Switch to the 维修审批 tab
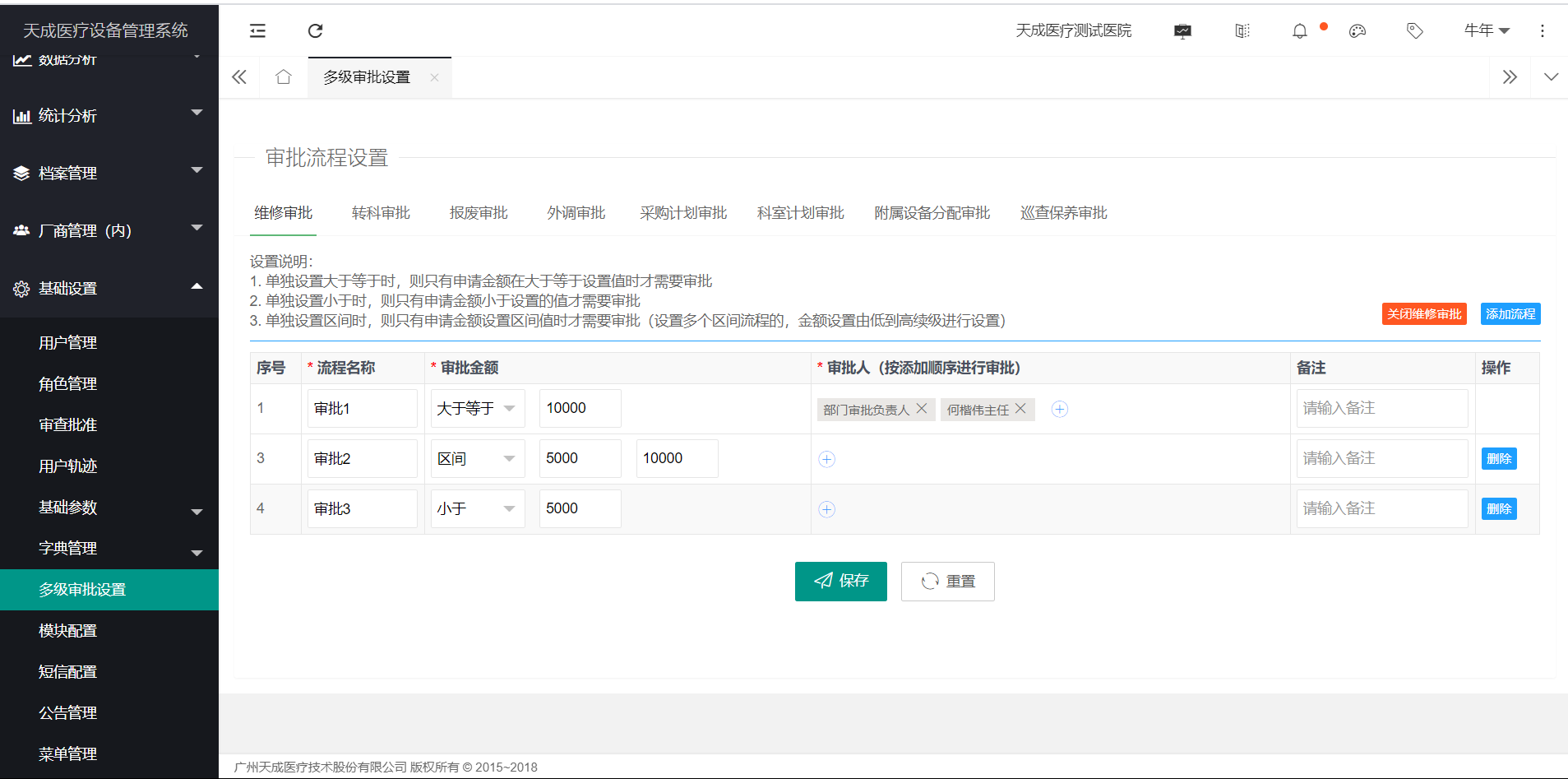This screenshot has height=779, width=1568. click(284, 213)
